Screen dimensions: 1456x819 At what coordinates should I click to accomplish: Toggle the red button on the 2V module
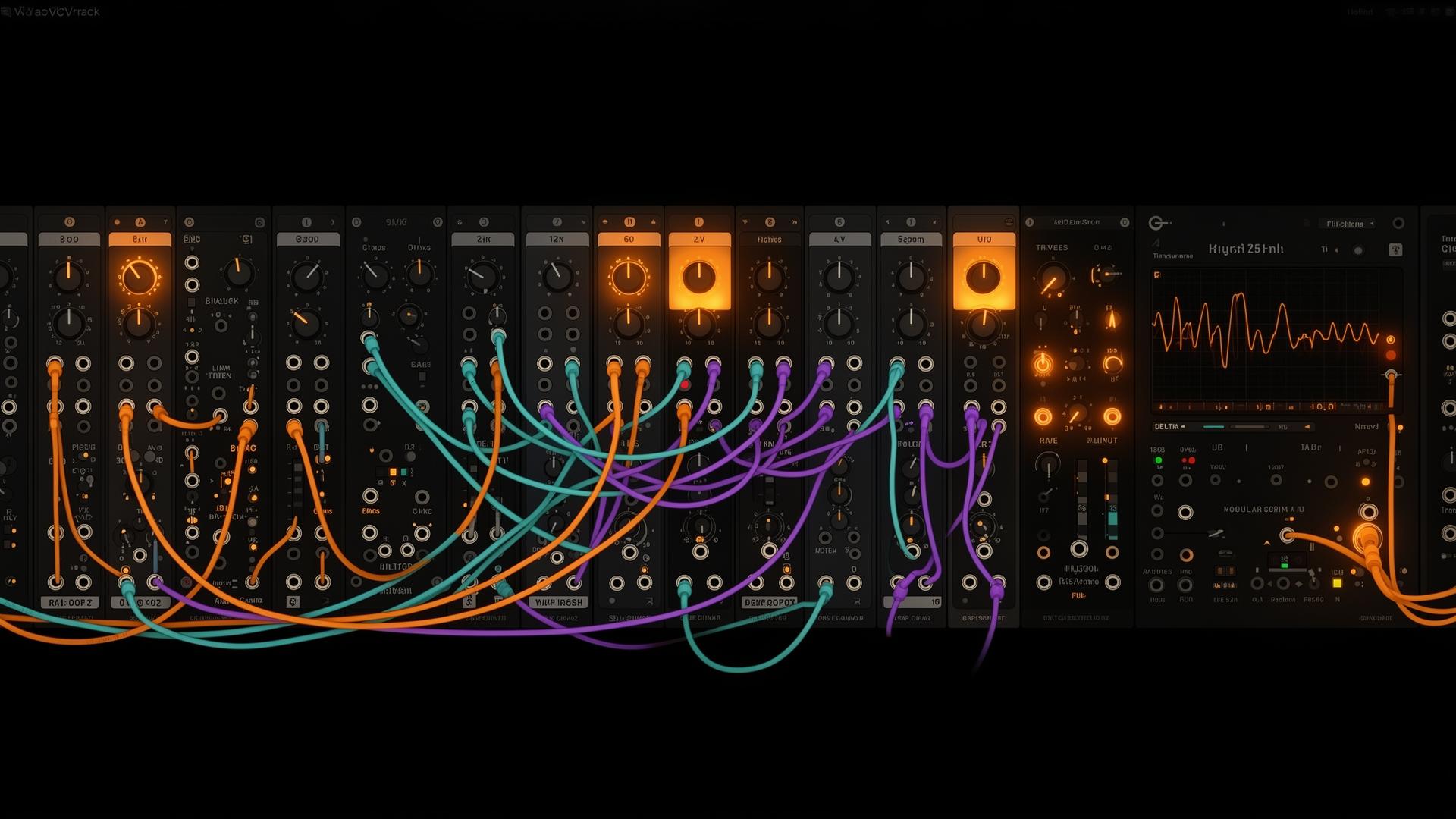coord(685,385)
